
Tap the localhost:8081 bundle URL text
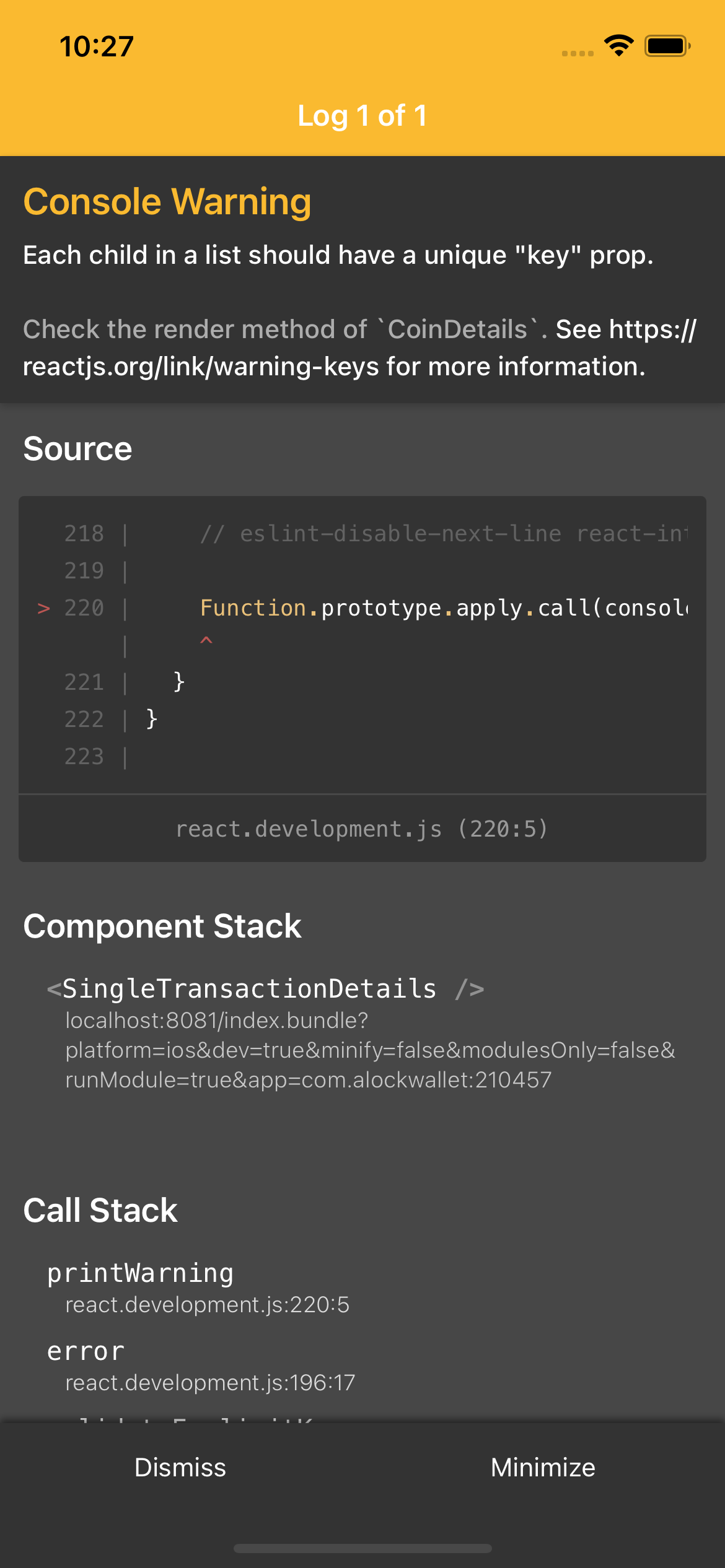click(x=370, y=1050)
